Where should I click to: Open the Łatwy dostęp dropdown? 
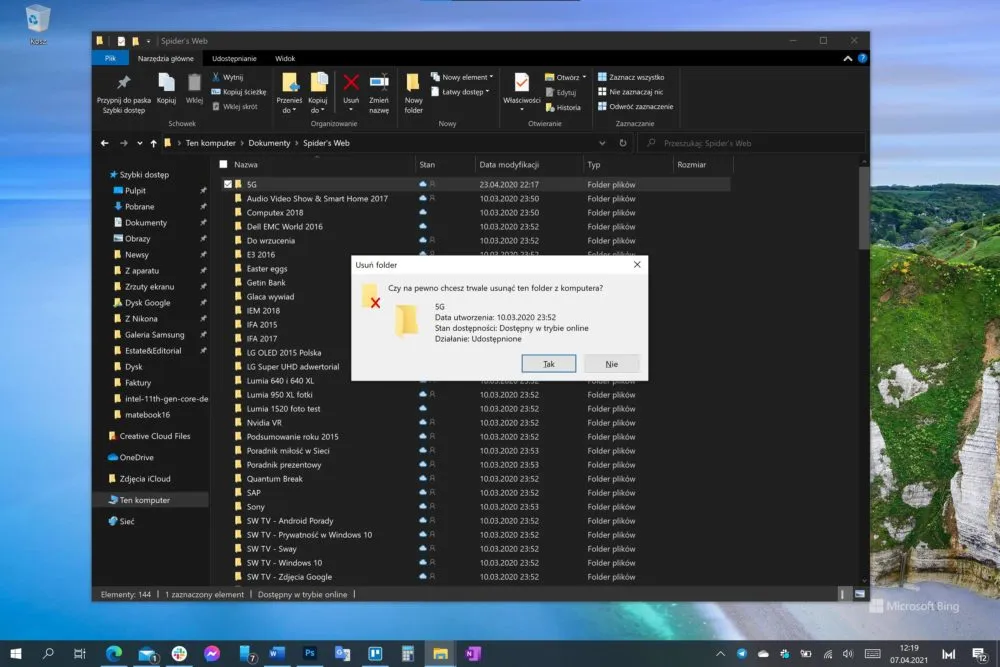[460, 92]
